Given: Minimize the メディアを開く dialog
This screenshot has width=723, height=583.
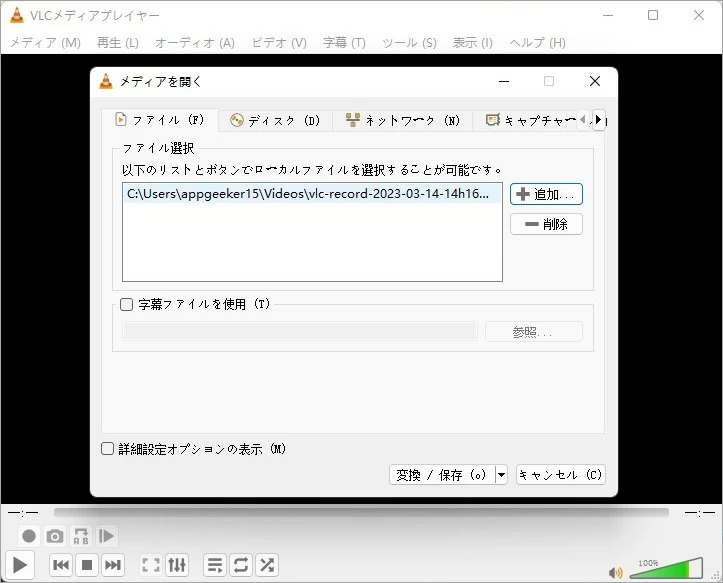Looking at the screenshot, I should click(x=504, y=81).
